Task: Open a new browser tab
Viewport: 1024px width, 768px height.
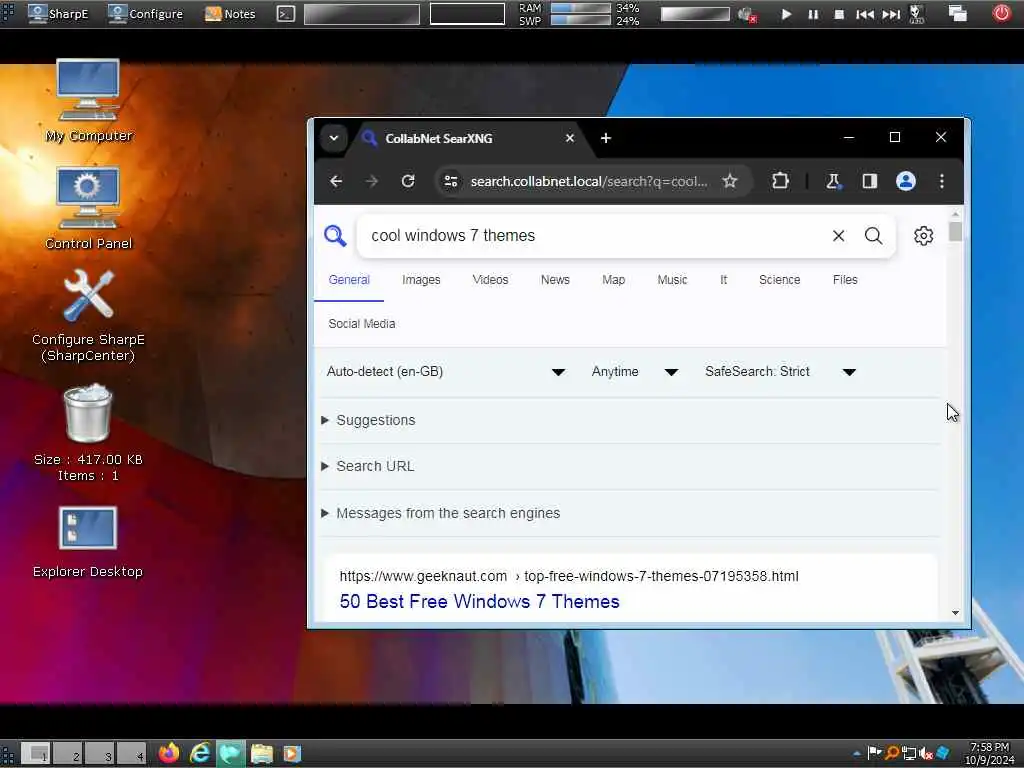Action: [605, 138]
